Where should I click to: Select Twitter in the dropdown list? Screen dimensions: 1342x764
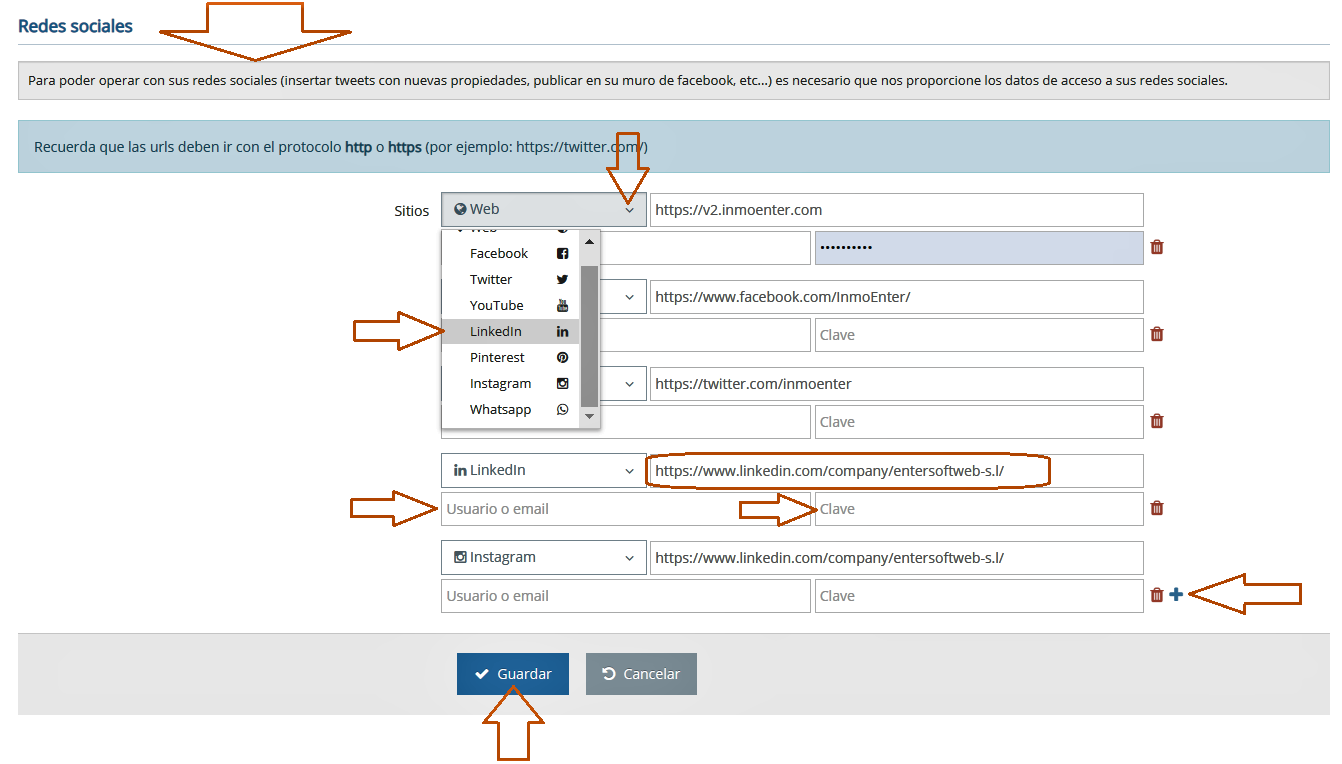coord(510,279)
